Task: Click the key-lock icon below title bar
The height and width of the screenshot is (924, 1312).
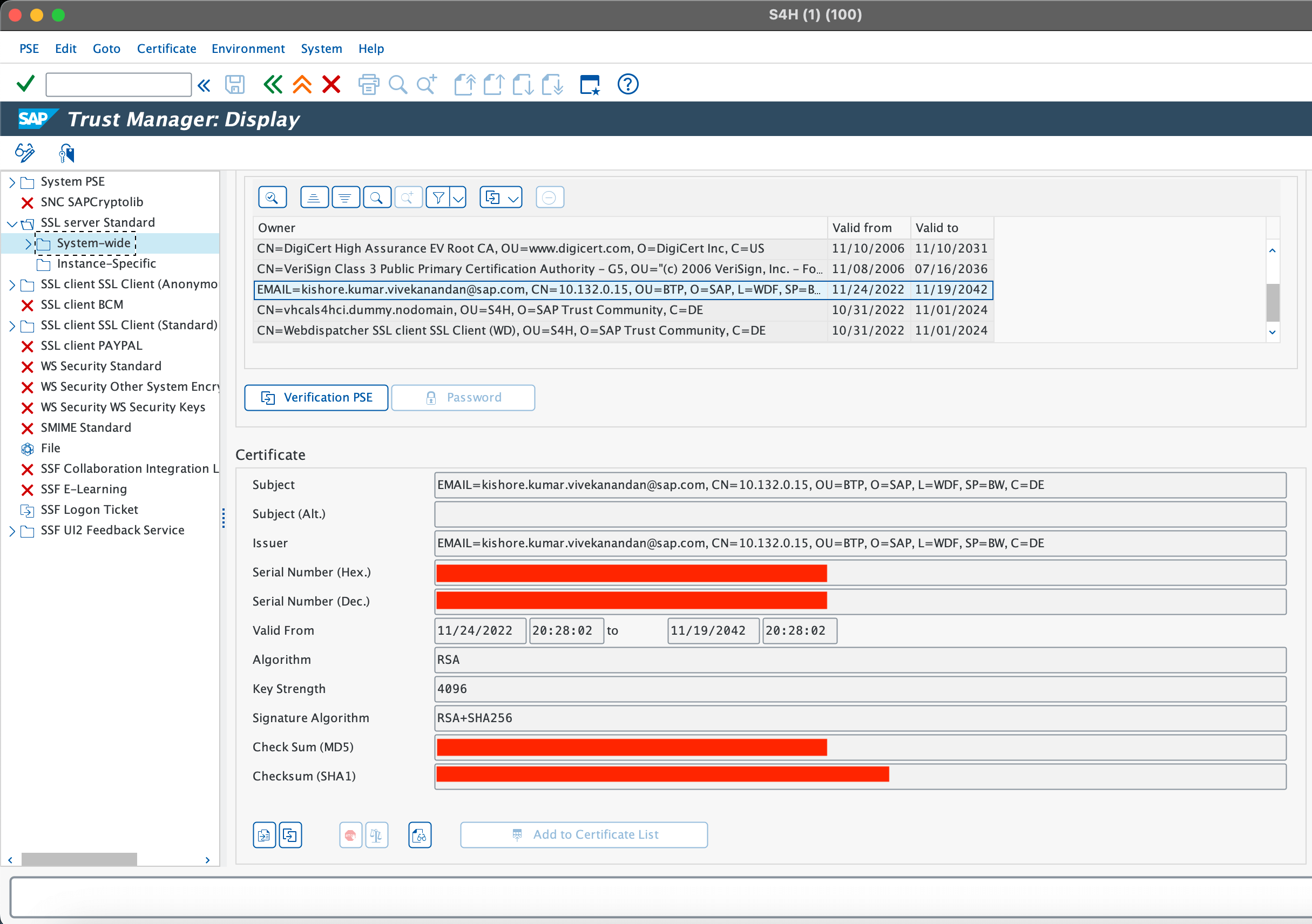Action: coord(66,153)
